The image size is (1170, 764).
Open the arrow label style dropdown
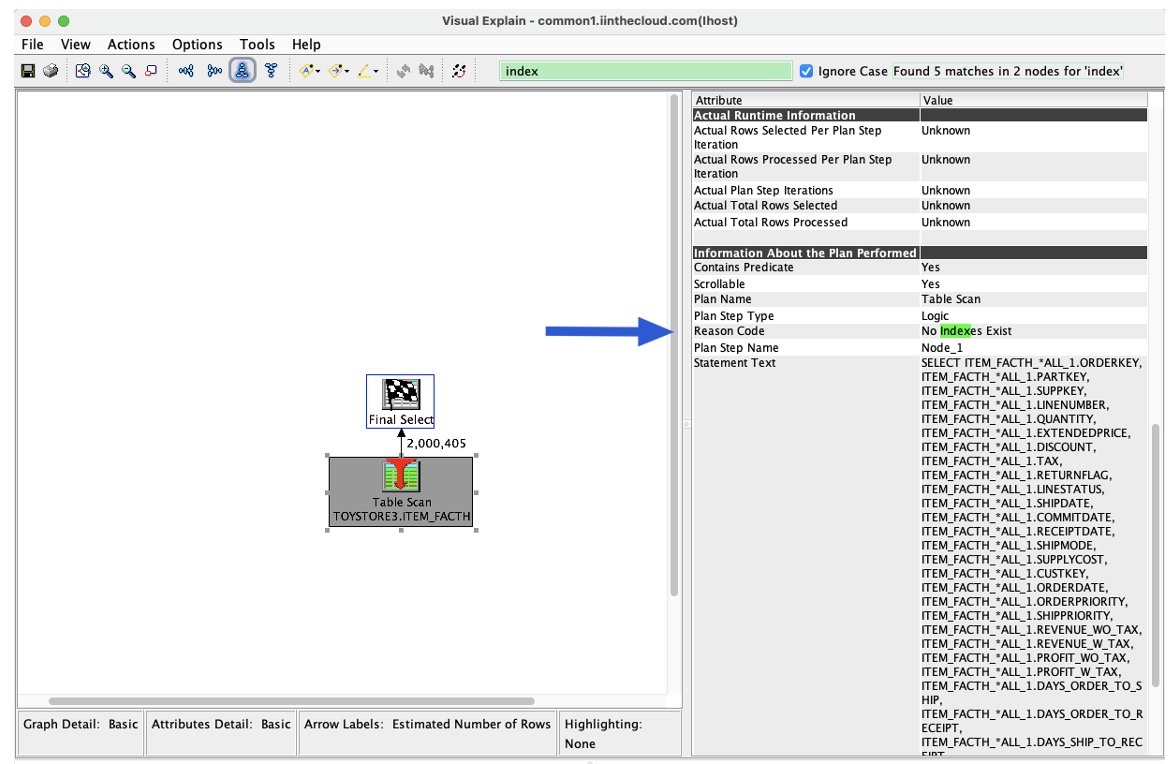point(347,70)
